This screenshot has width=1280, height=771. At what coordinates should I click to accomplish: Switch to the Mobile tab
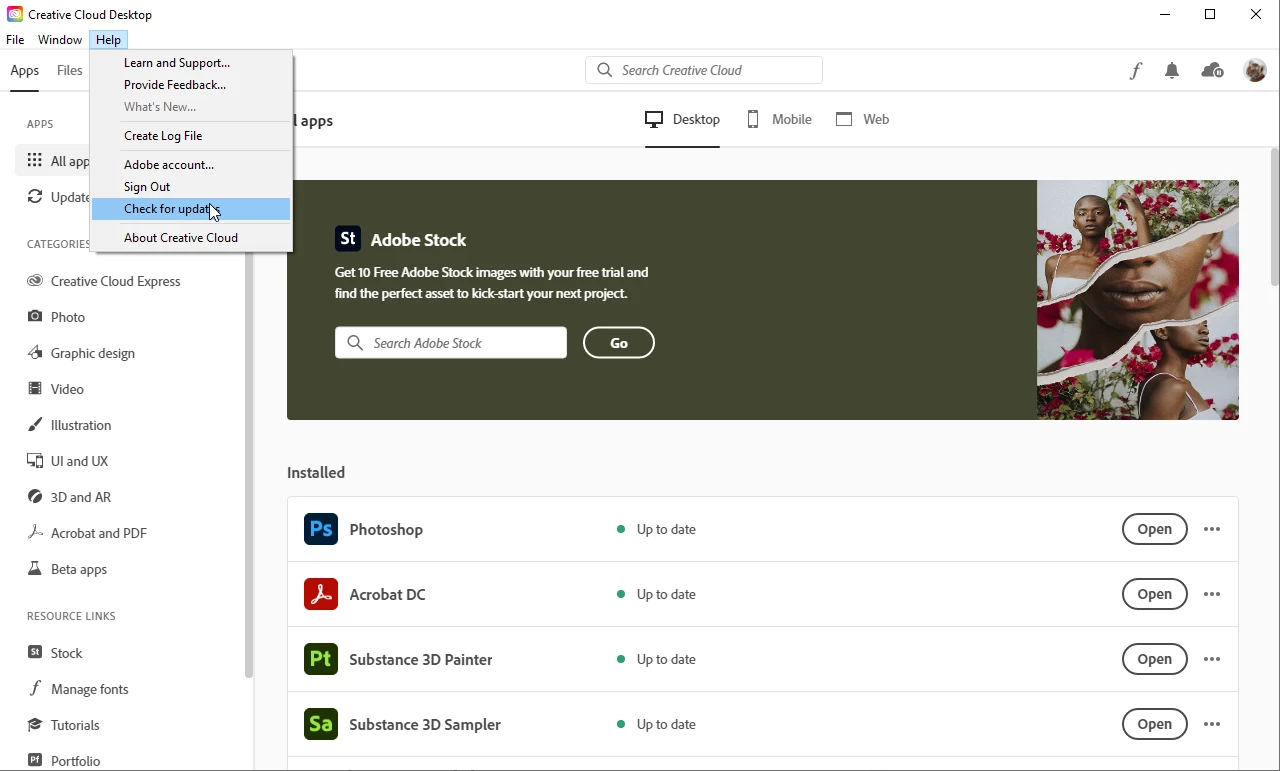pos(779,119)
